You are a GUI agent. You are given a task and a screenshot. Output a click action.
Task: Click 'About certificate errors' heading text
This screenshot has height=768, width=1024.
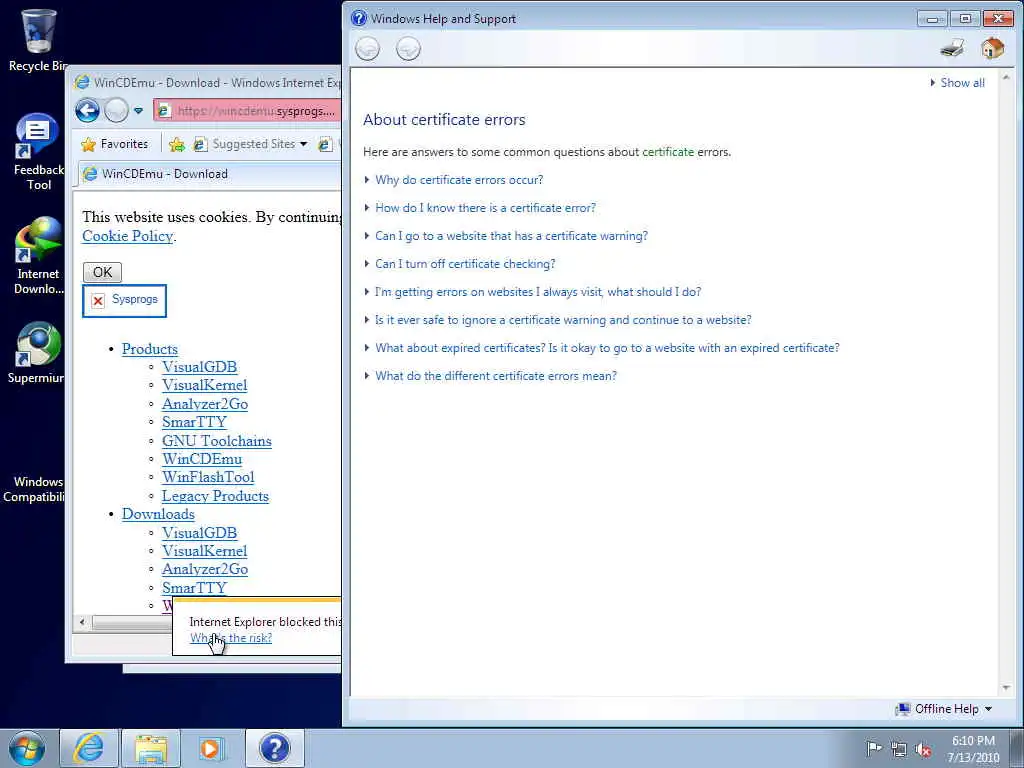tap(444, 120)
